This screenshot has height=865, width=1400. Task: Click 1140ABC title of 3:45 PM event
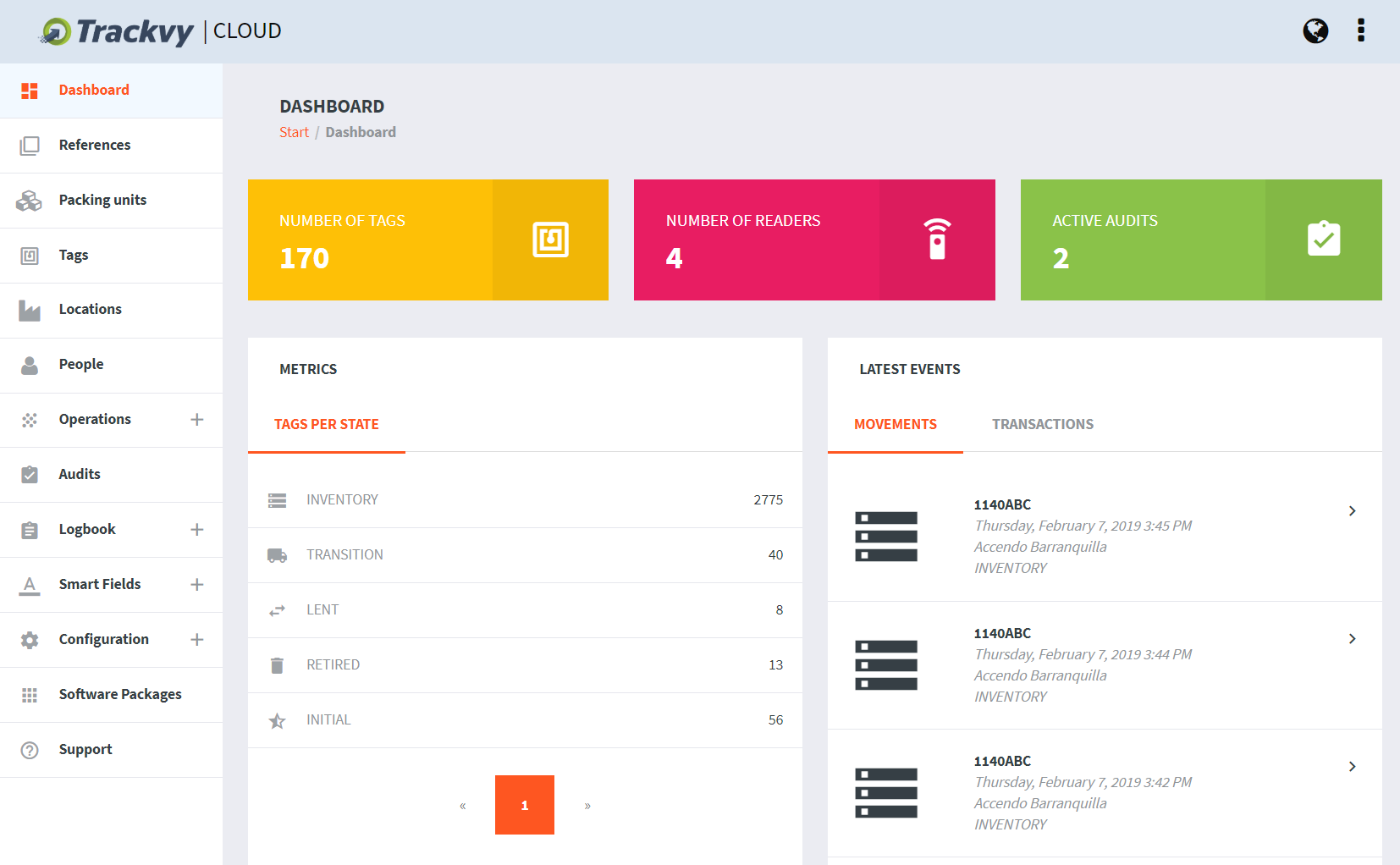(x=1002, y=504)
